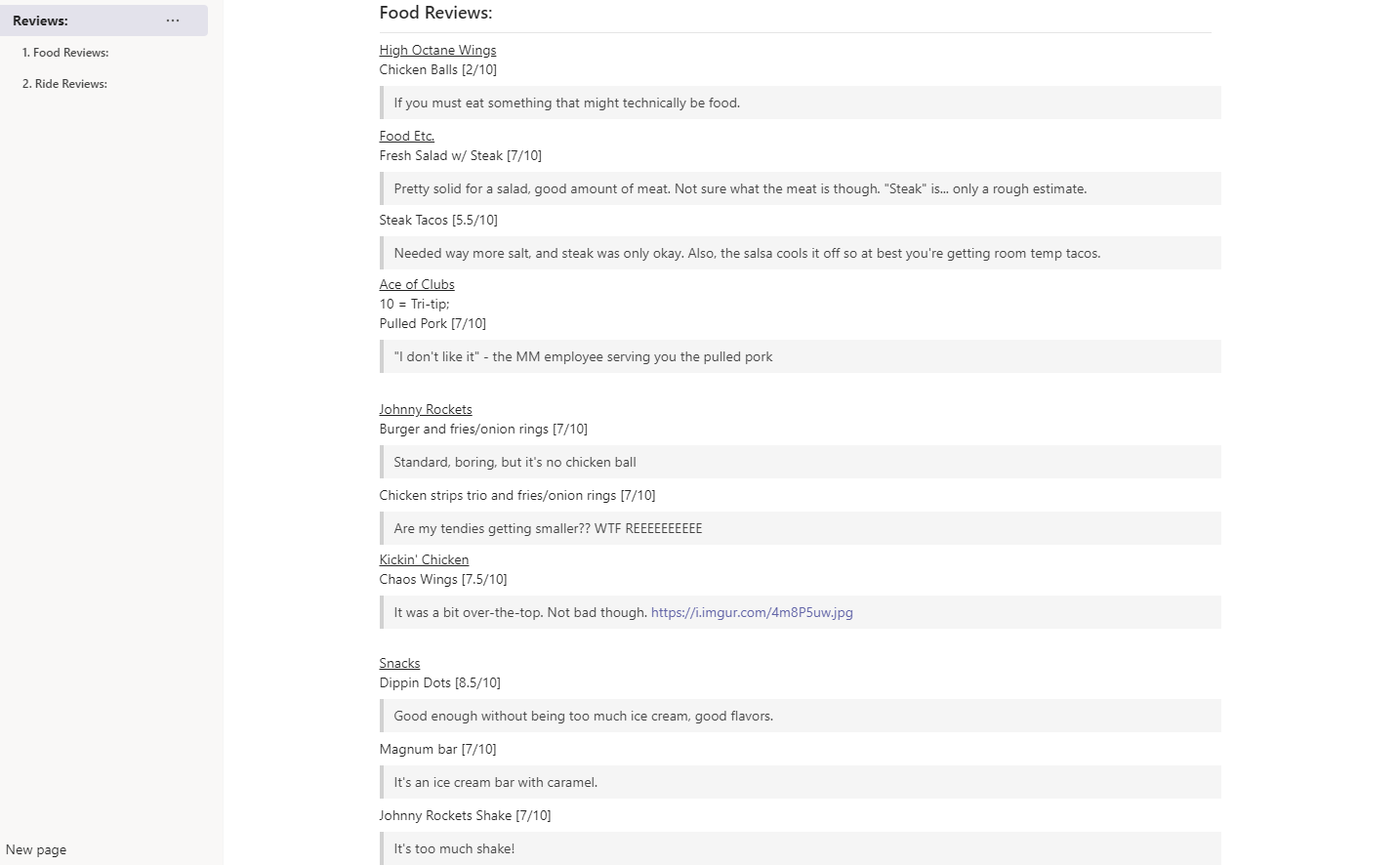Create a new page

36,849
